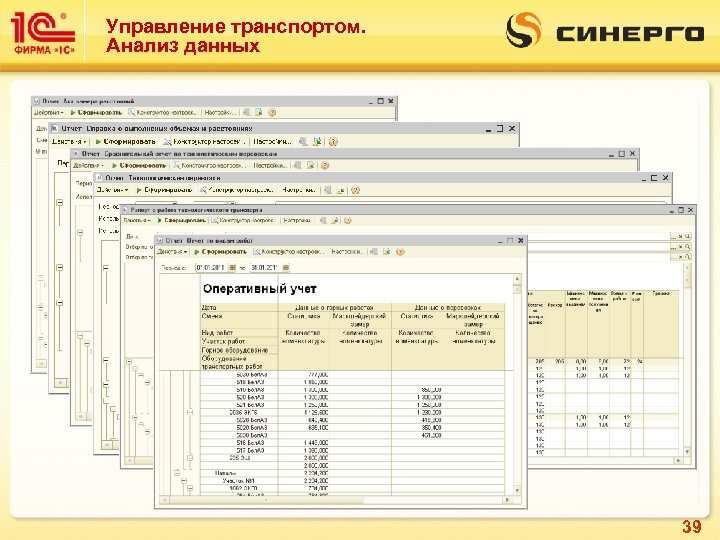Collapse the 256 ЭШ row group
Viewport: 720px width, 540px height.
pos(190,458)
